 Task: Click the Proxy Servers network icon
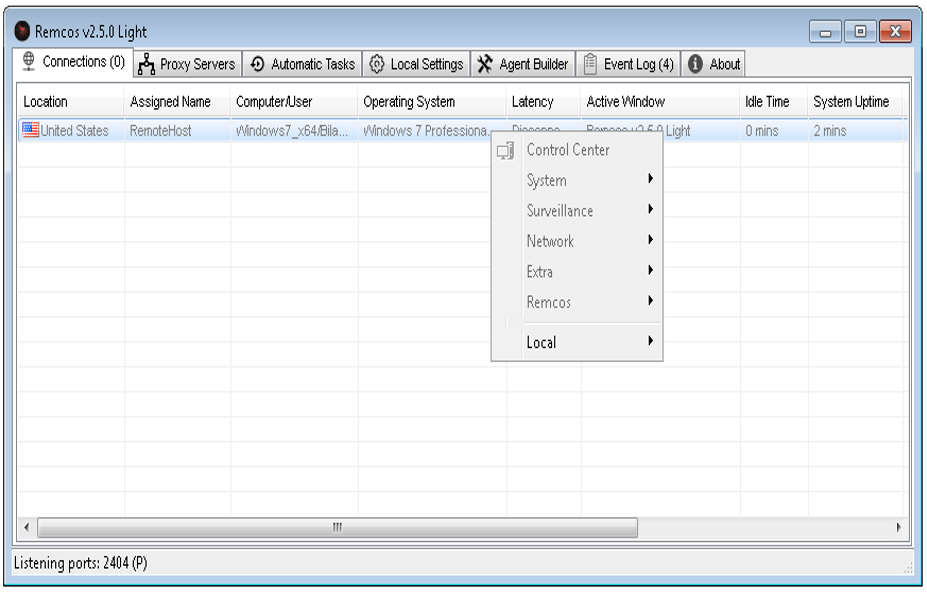tap(147, 64)
